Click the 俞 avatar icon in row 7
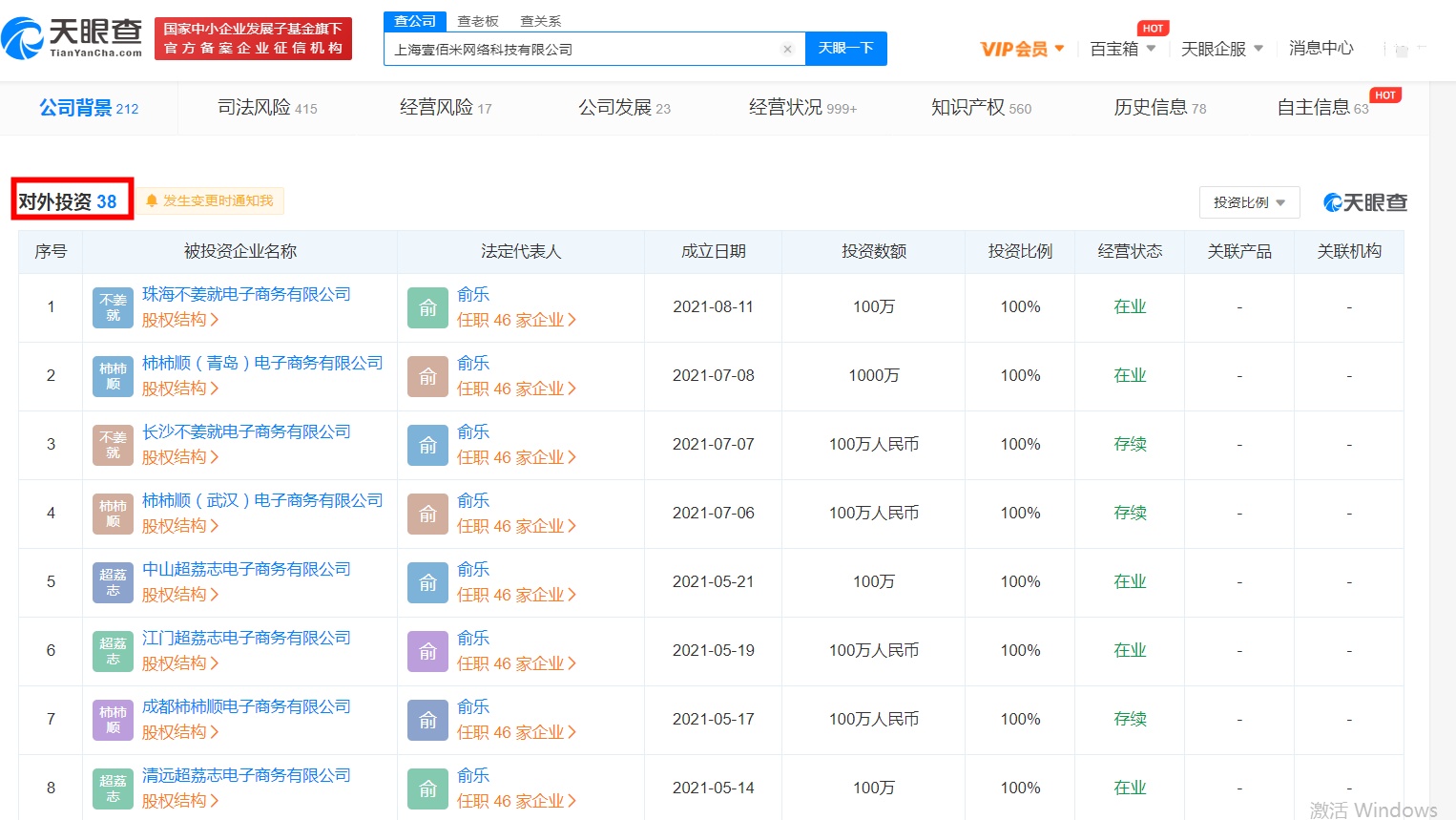Image resolution: width=1456 pixels, height=820 pixels. tap(427, 720)
